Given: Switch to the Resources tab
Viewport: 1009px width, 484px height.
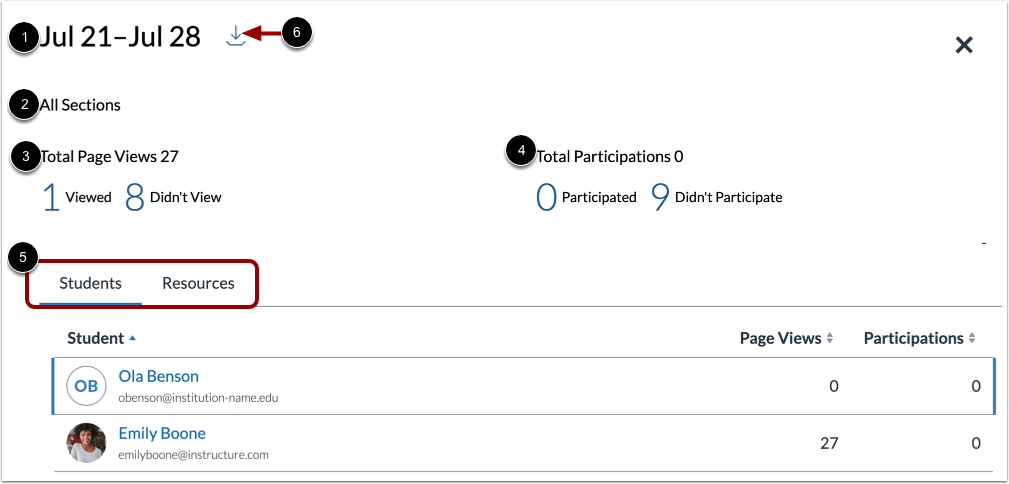Looking at the screenshot, I should (x=198, y=283).
